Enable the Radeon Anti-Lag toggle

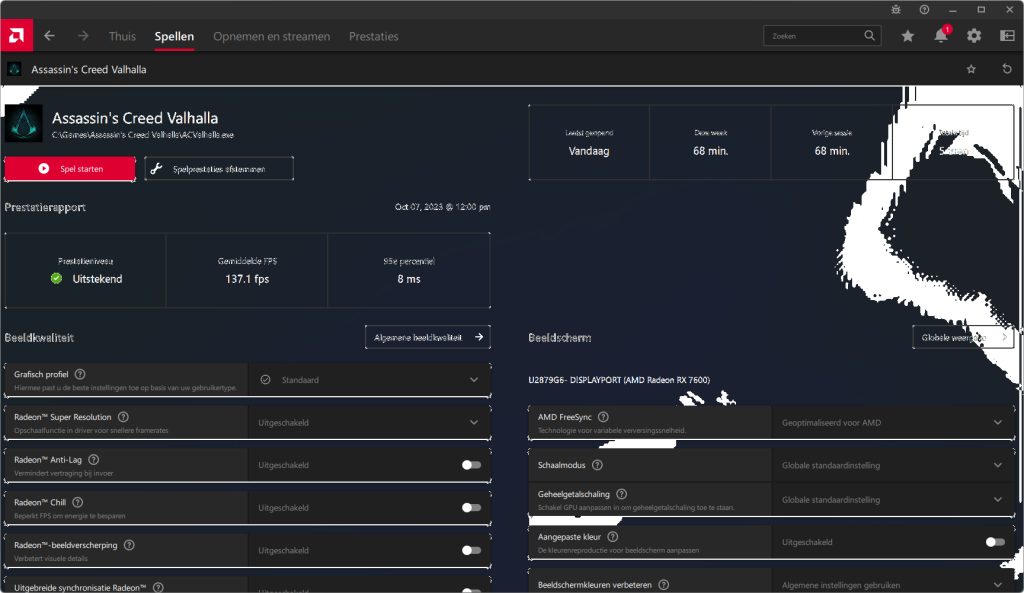pos(471,465)
